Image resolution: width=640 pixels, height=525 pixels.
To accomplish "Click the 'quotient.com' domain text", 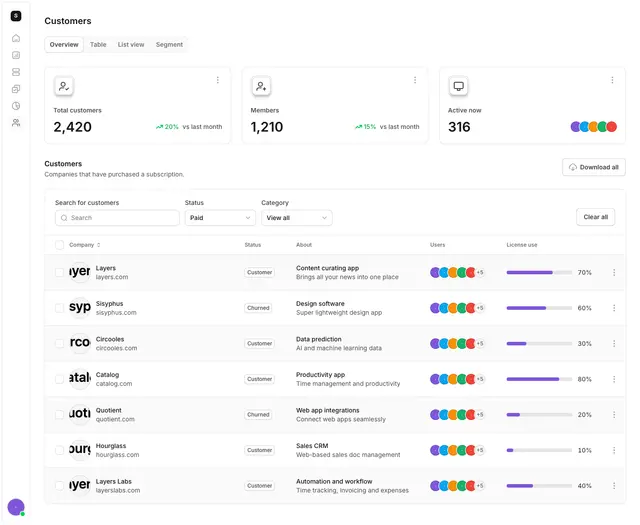I will (115, 419).
